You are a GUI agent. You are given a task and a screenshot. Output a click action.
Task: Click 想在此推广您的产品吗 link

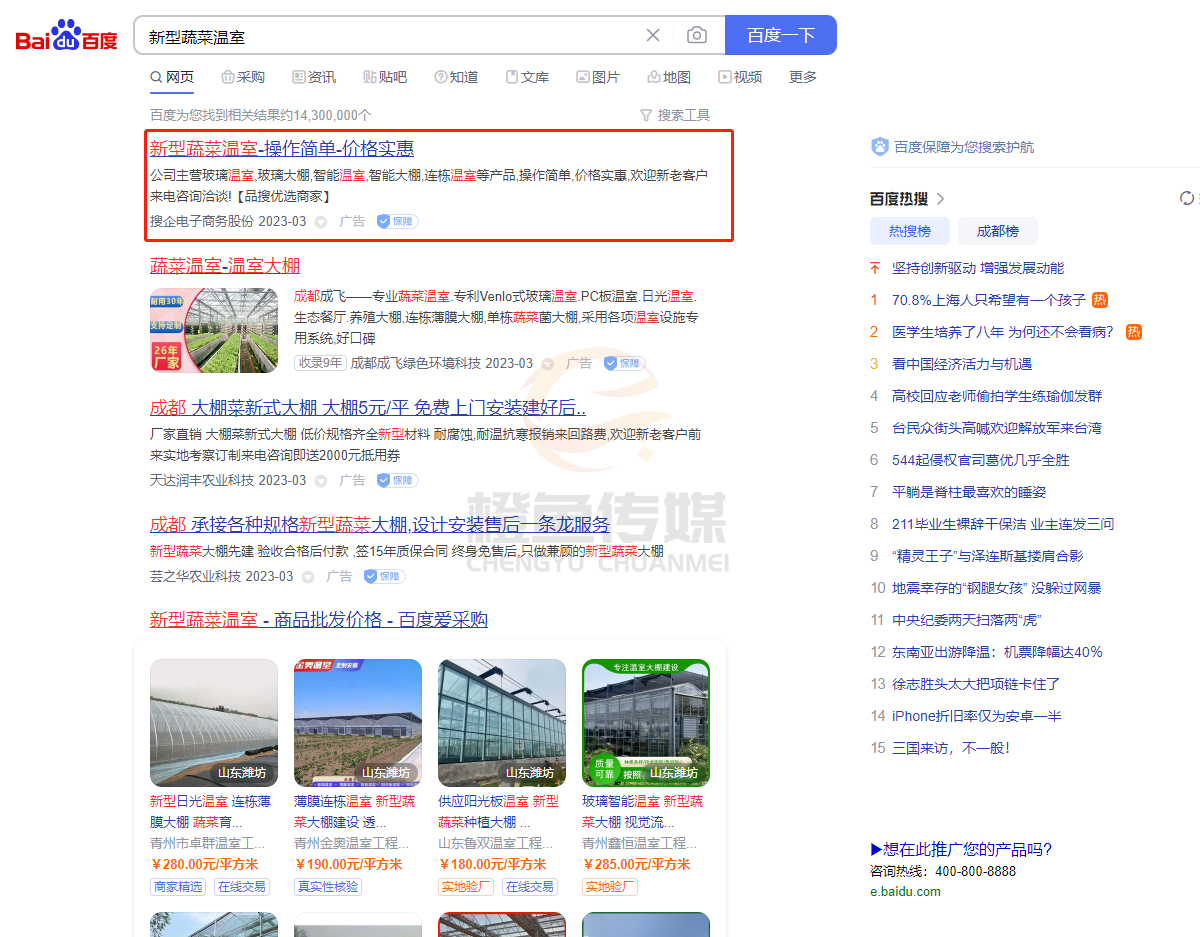(x=961, y=850)
